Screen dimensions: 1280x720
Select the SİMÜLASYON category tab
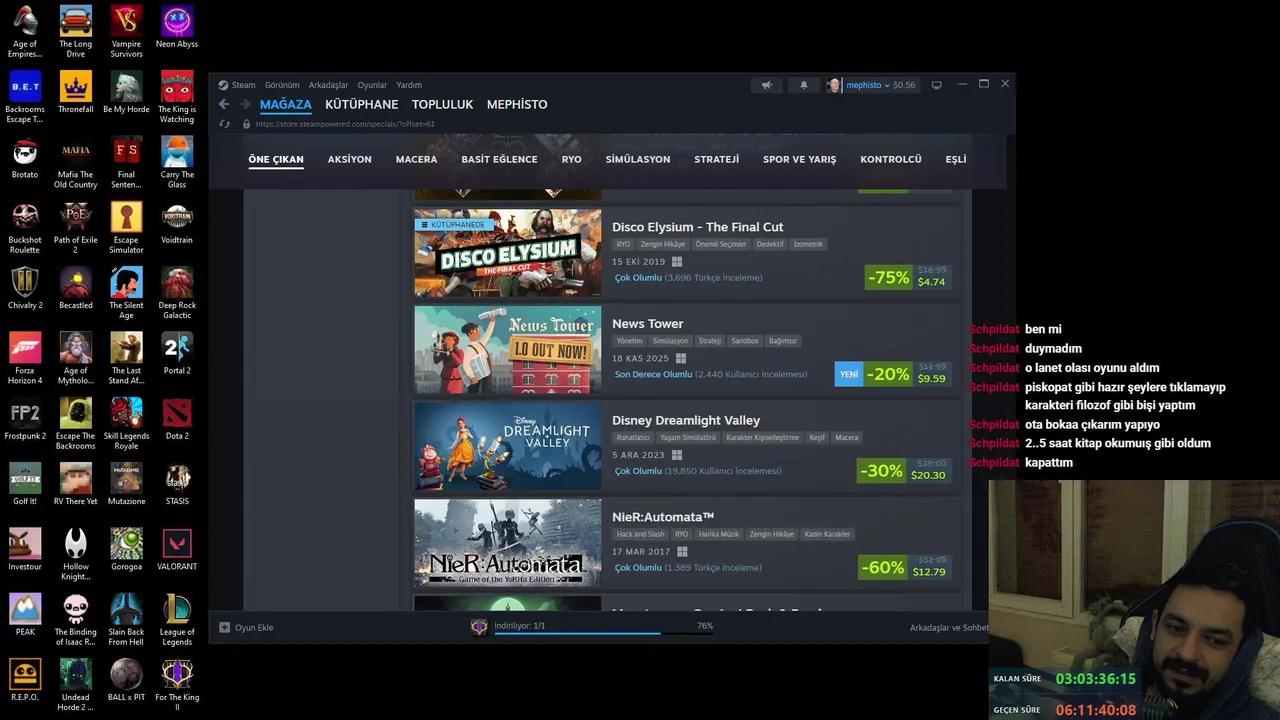pos(637,159)
